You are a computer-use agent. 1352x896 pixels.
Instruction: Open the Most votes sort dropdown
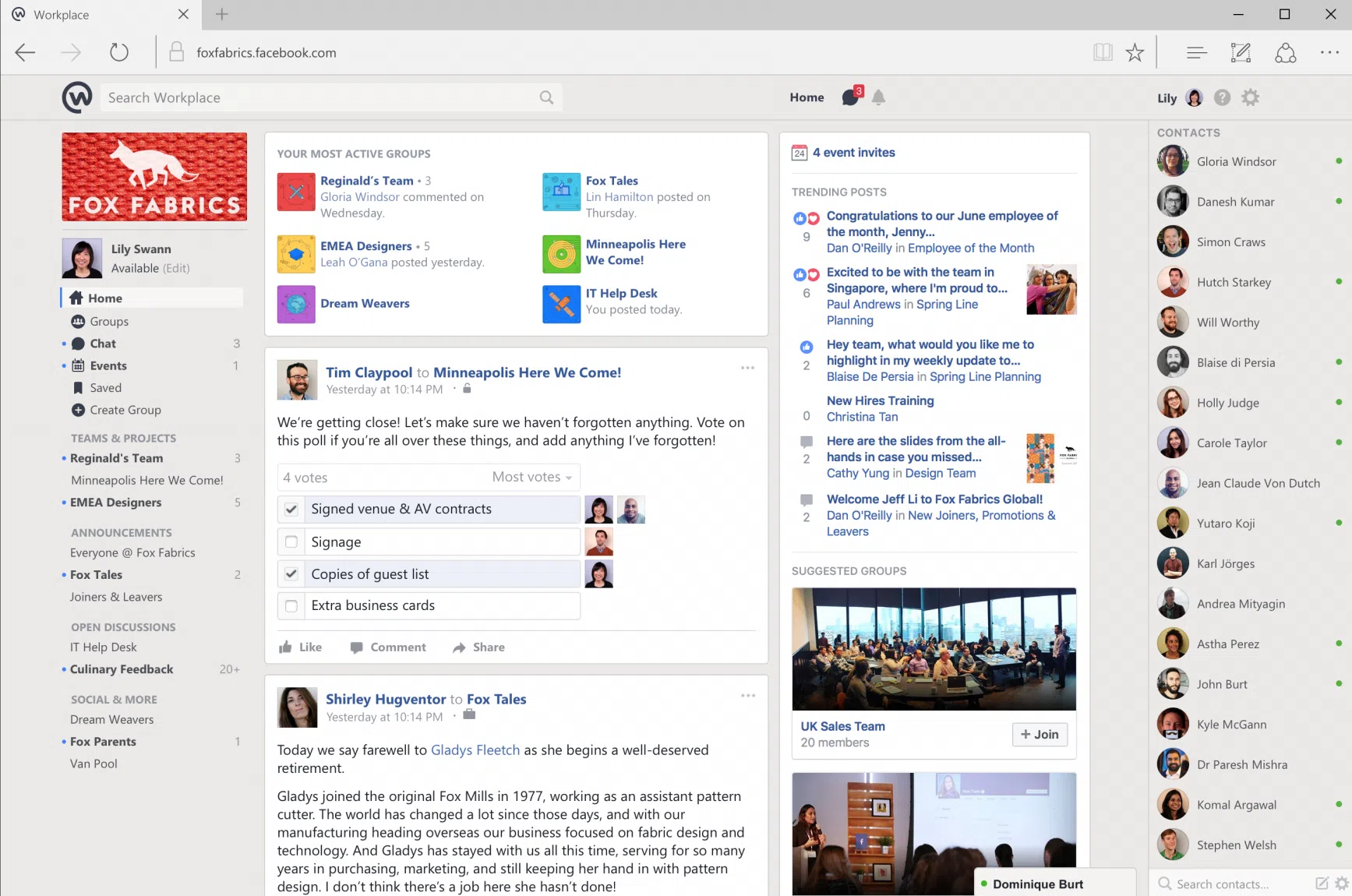532,477
